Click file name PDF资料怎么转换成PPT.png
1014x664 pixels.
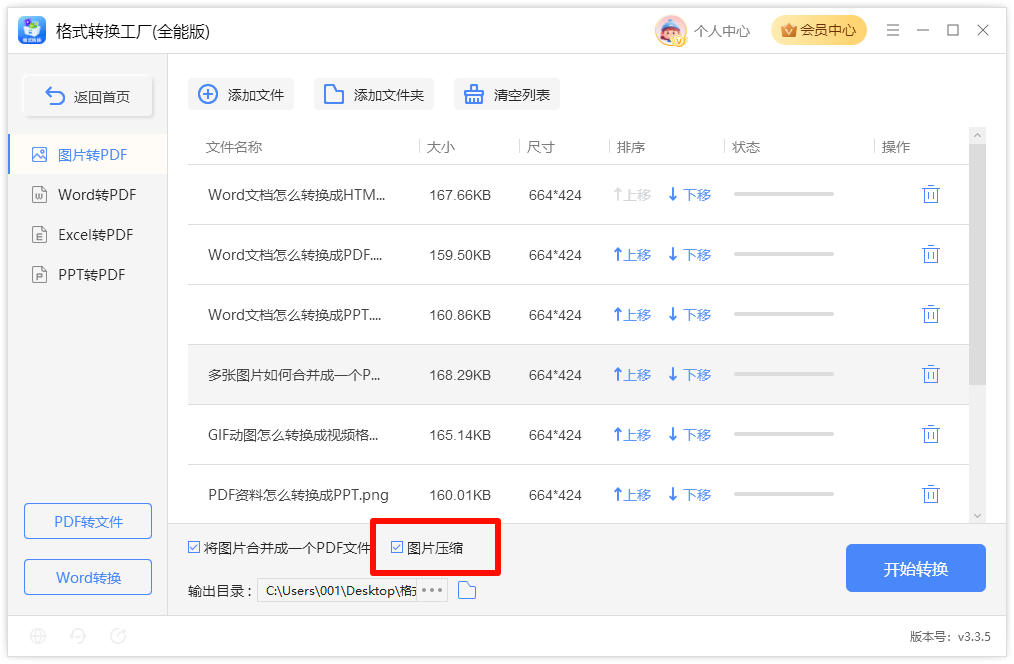[298, 495]
